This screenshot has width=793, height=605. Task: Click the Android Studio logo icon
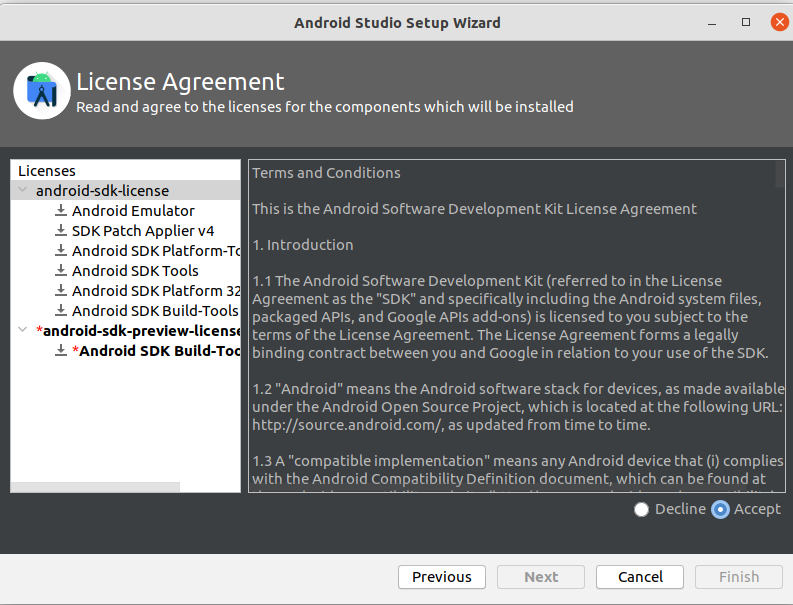(41, 90)
